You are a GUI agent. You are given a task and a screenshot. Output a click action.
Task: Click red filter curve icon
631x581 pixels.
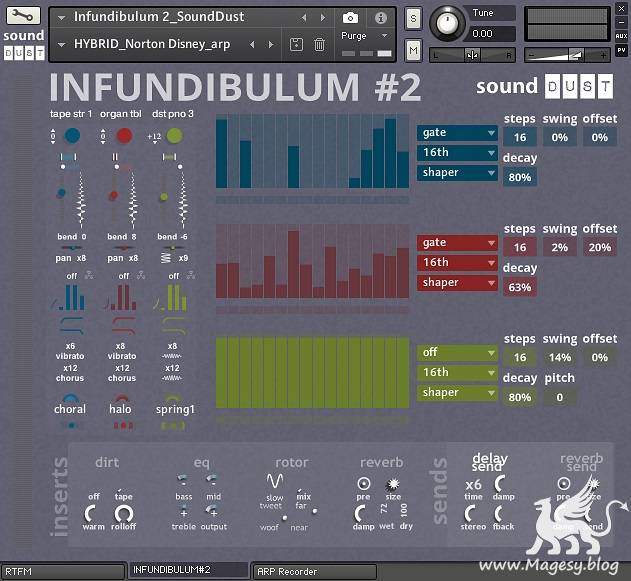pyautogui.click(x=123, y=326)
